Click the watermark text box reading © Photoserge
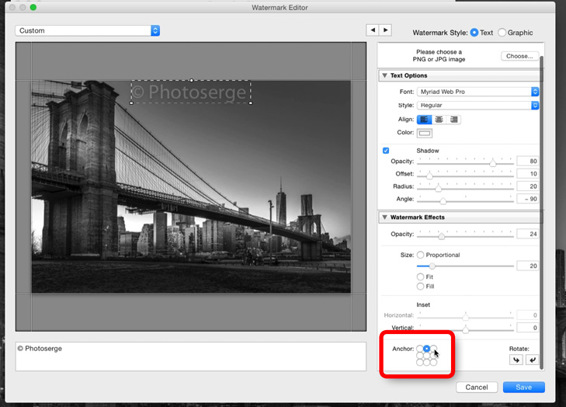566x407 pixels. [x=191, y=356]
